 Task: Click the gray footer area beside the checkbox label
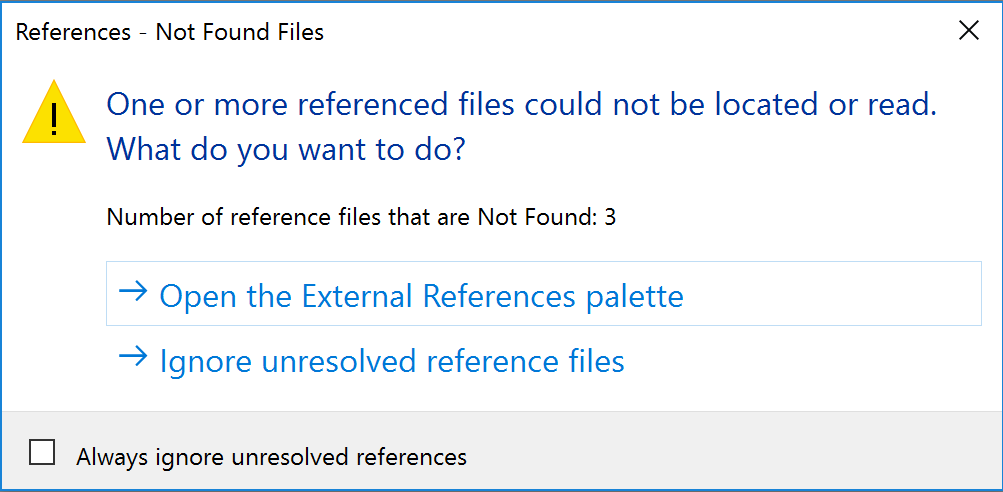coord(730,455)
